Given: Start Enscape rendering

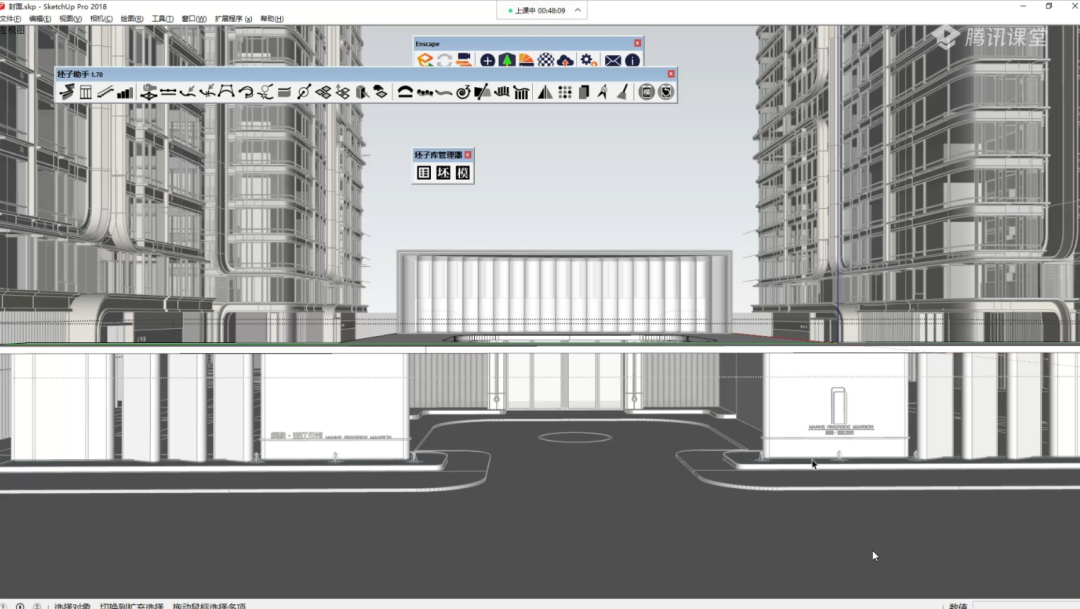Looking at the screenshot, I should coord(425,60).
